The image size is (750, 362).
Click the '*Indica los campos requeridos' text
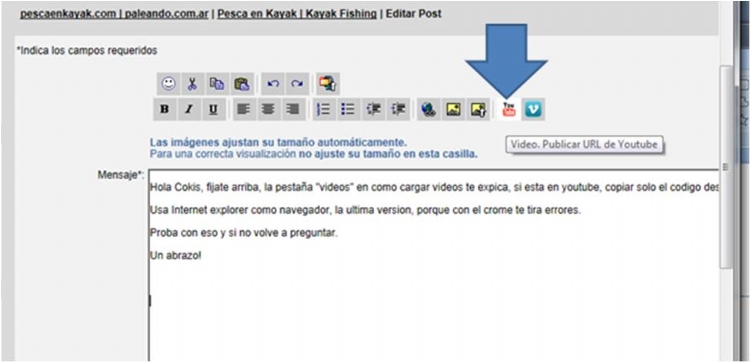coord(87,50)
